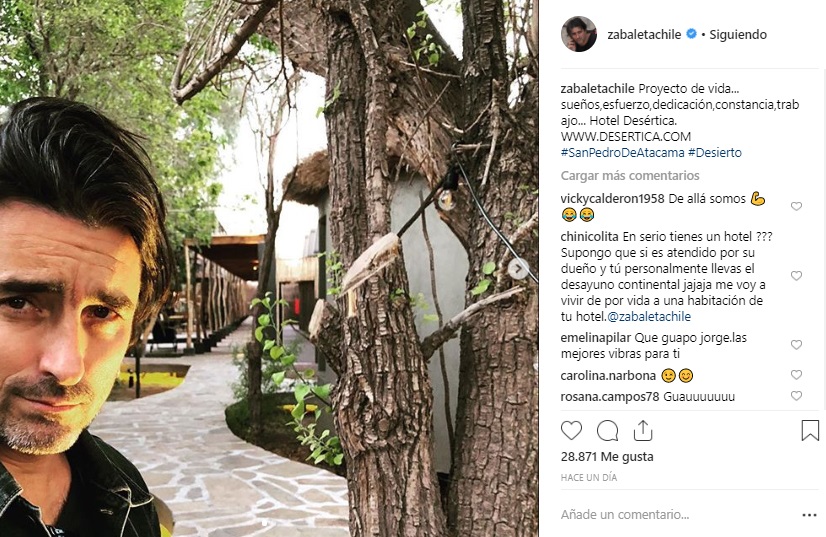Like the post with the heart icon
This screenshot has height=537, width=826.
click(571, 431)
